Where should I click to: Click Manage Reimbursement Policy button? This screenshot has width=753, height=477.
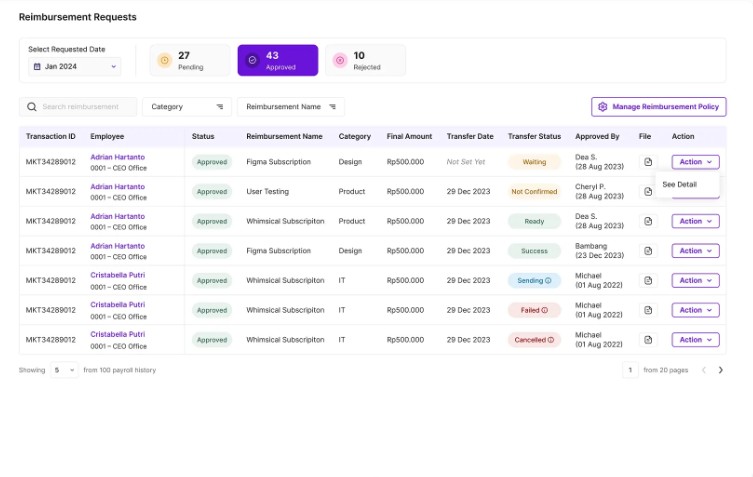tap(659, 107)
